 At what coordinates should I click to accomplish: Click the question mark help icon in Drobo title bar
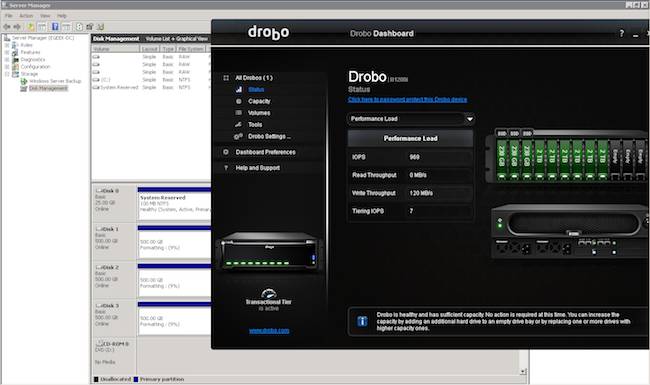[x=621, y=34]
